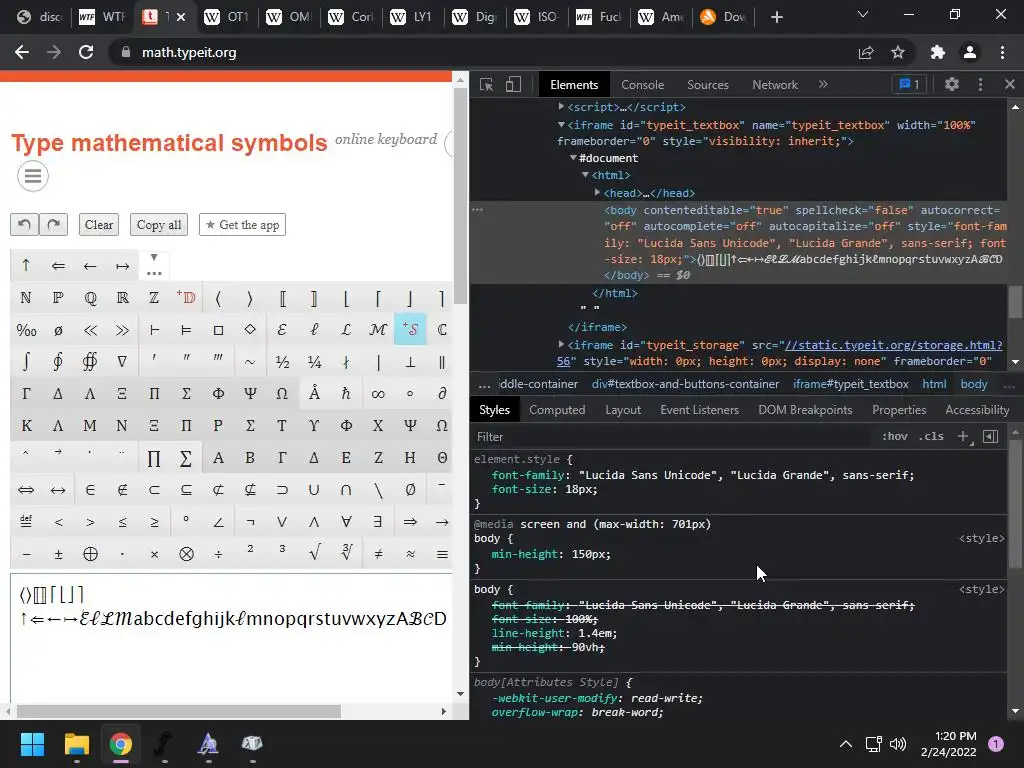Viewport: 1024px width, 768px height.
Task: Expand the script element node
Action: pyautogui.click(x=561, y=106)
